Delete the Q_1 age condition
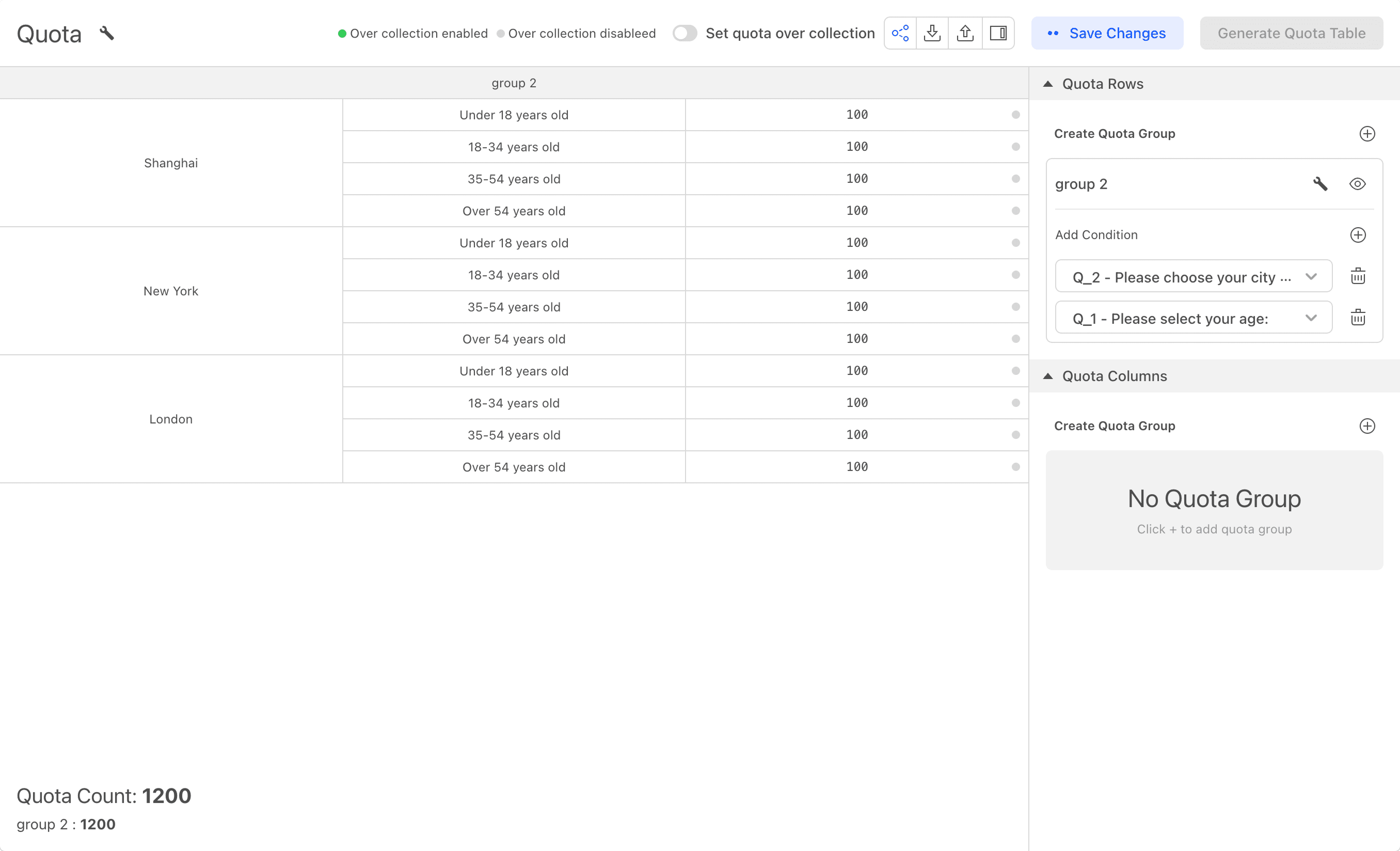Image resolution: width=1400 pixels, height=851 pixels. (x=1357, y=318)
